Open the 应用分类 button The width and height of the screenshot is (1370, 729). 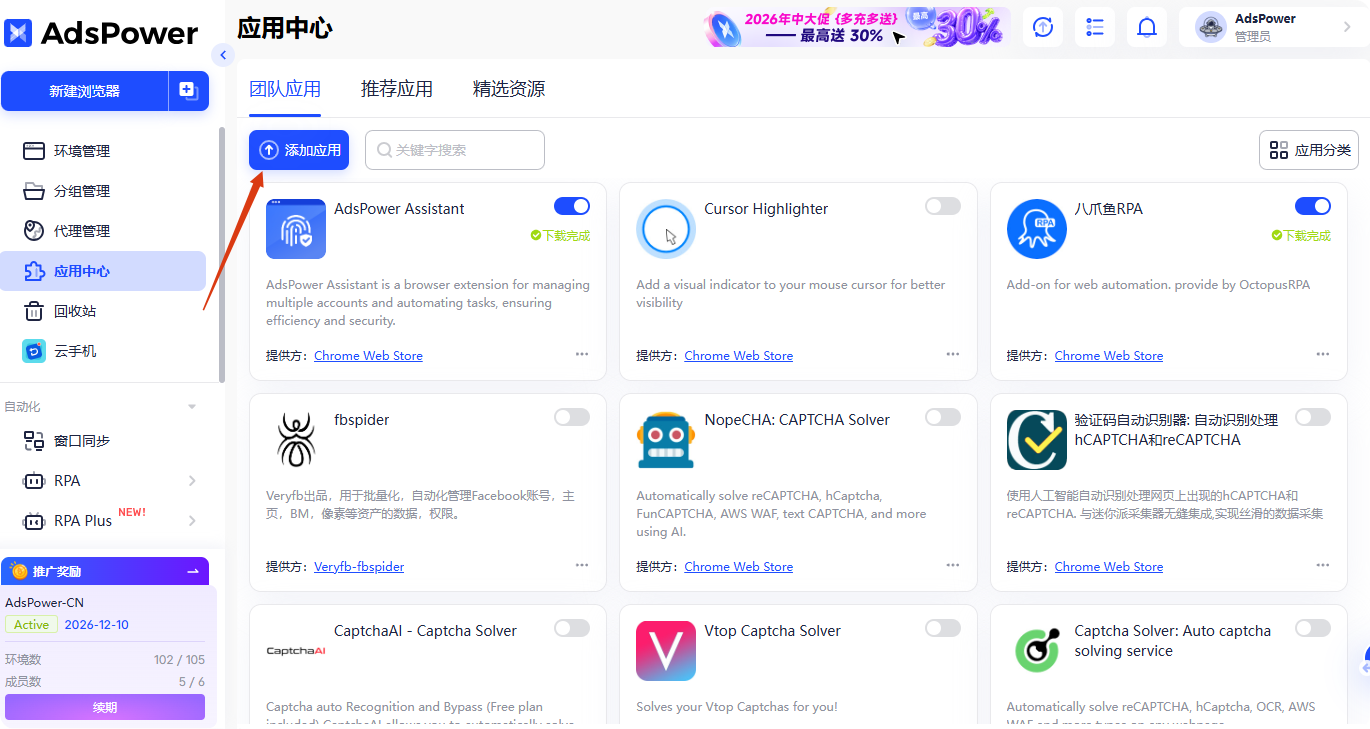tap(1309, 150)
